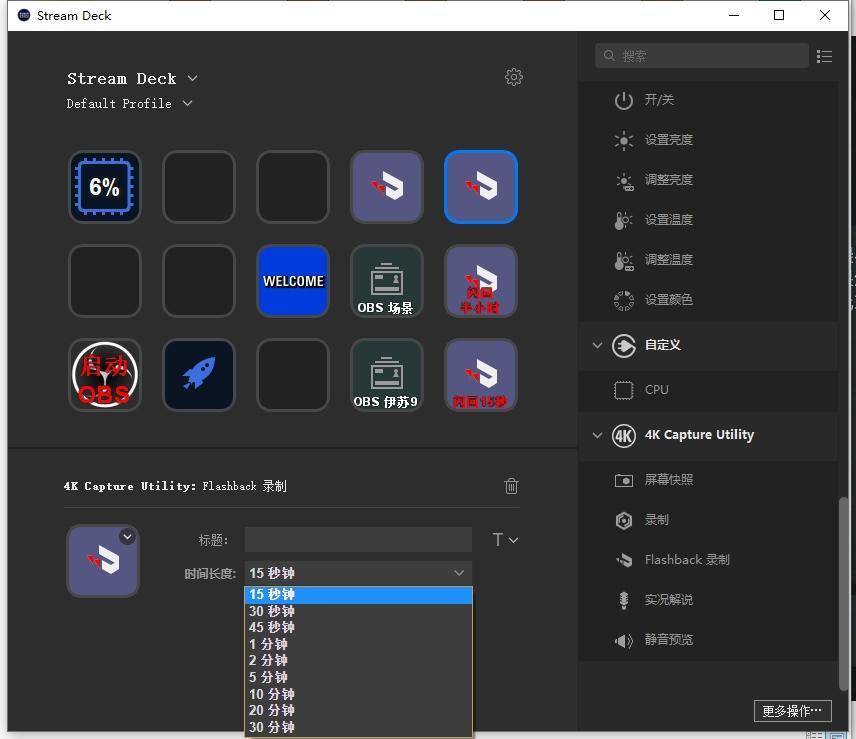Open the title font T dropdown

click(x=505, y=540)
